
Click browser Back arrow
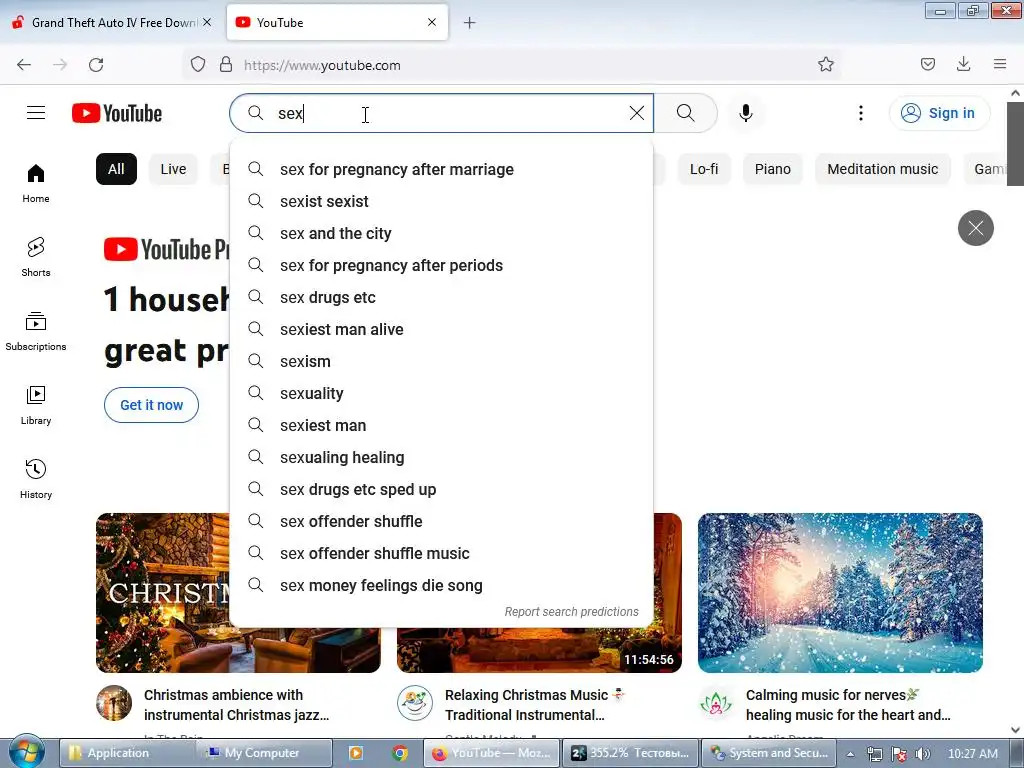click(x=24, y=65)
